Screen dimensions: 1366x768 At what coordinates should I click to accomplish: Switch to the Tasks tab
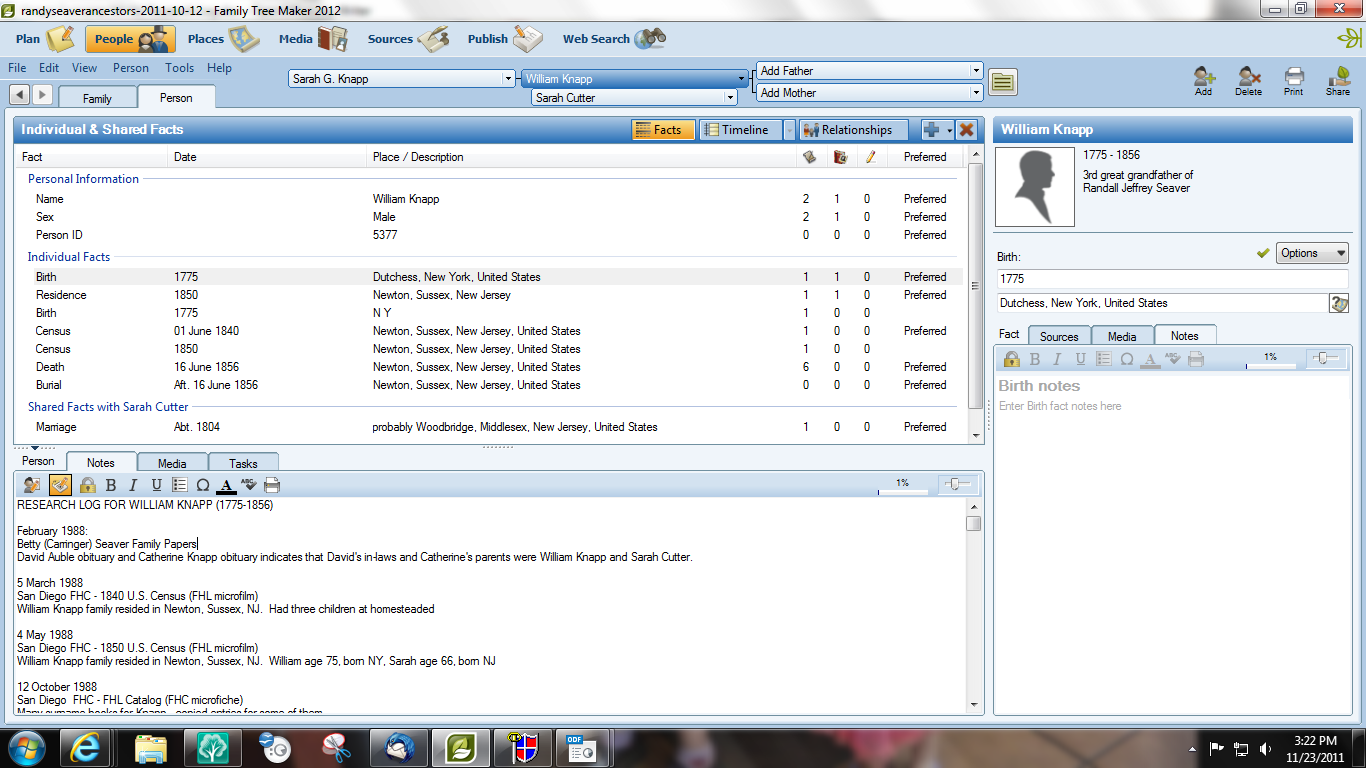243,463
